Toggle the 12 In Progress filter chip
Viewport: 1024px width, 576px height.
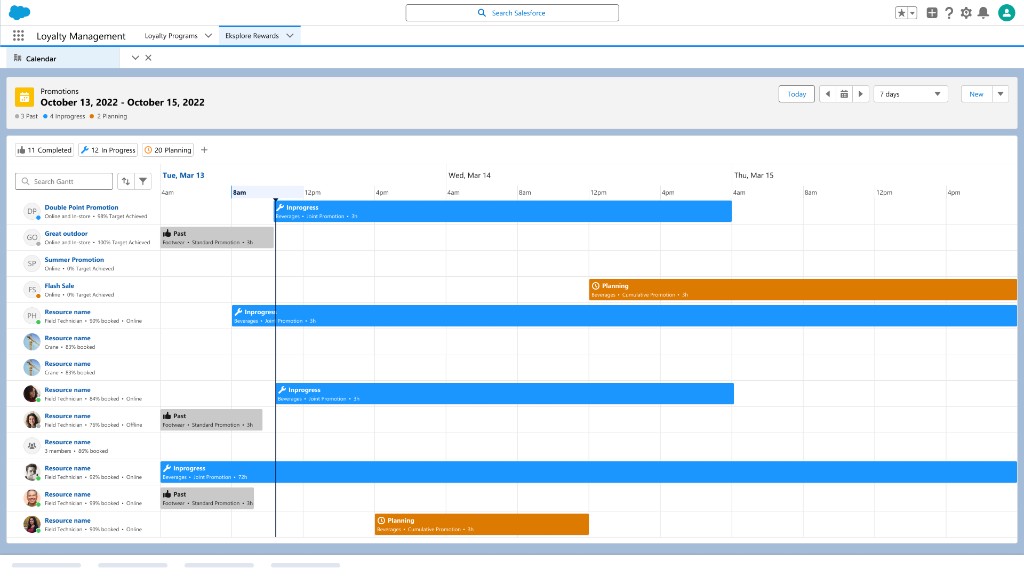click(108, 150)
